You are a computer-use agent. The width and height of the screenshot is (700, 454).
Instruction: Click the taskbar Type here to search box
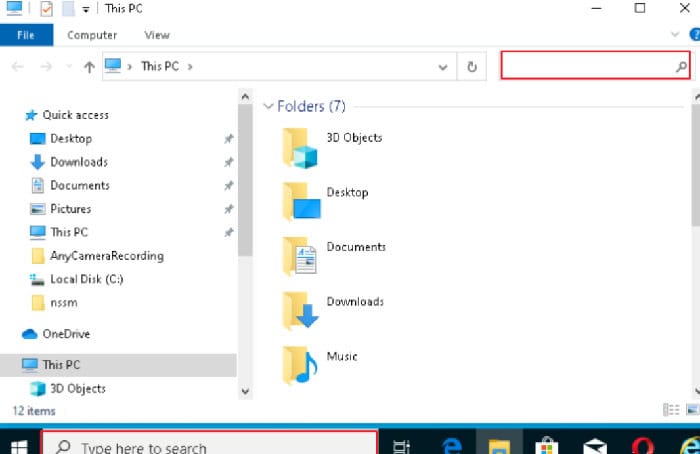[210, 443]
